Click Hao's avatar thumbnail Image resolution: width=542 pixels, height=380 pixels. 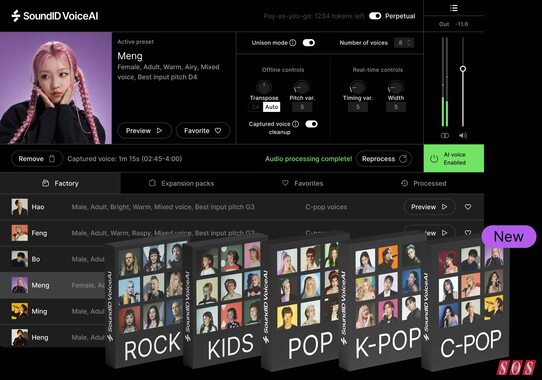click(20, 207)
